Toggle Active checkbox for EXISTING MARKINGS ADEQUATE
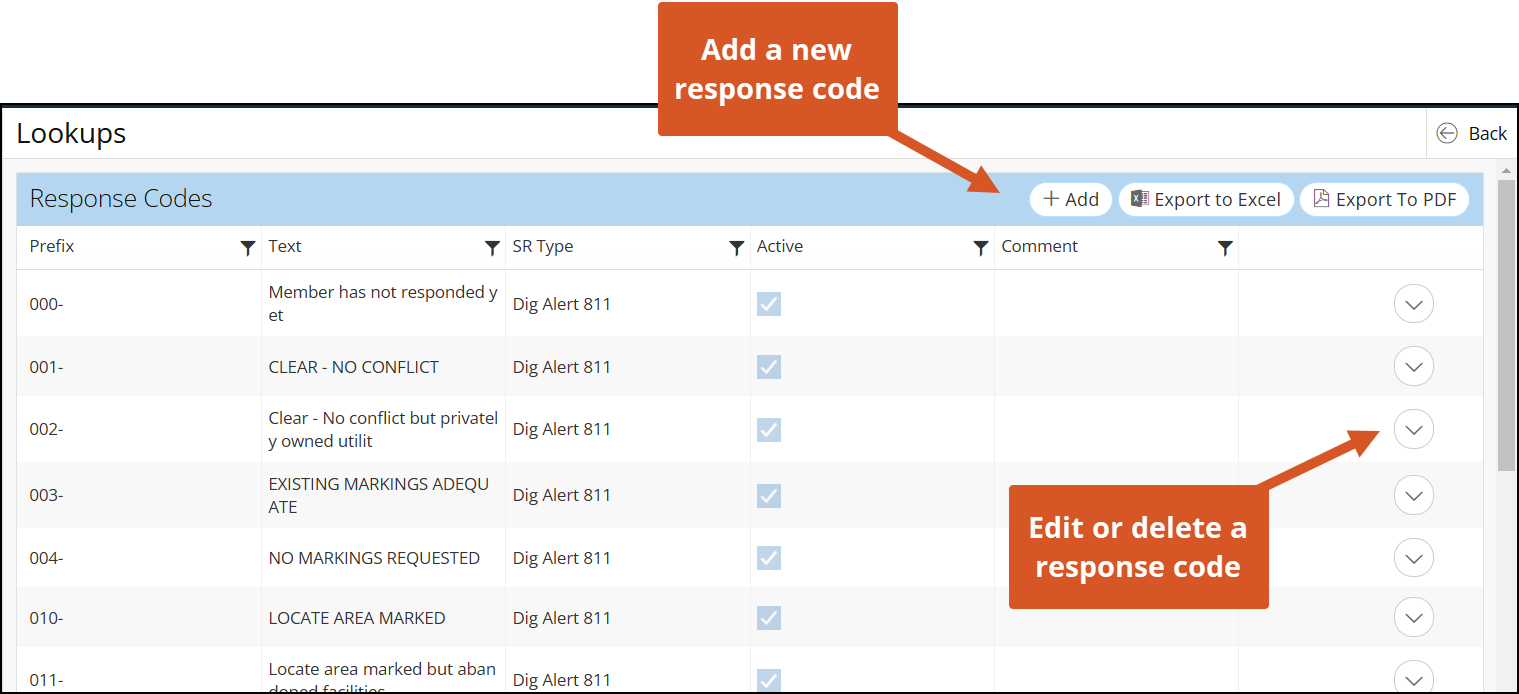 point(769,495)
